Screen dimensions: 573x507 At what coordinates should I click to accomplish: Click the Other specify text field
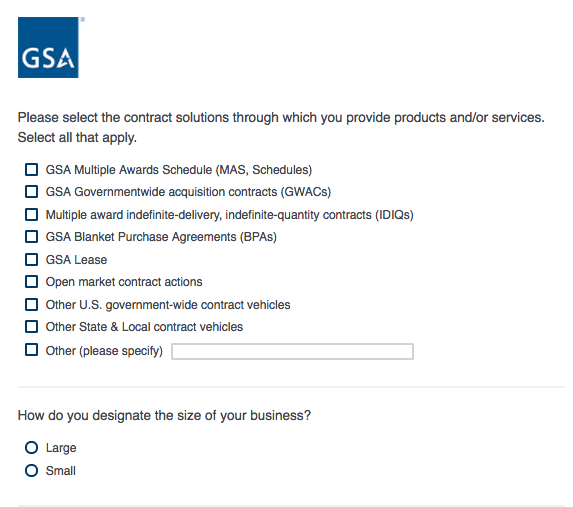tap(292, 351)
